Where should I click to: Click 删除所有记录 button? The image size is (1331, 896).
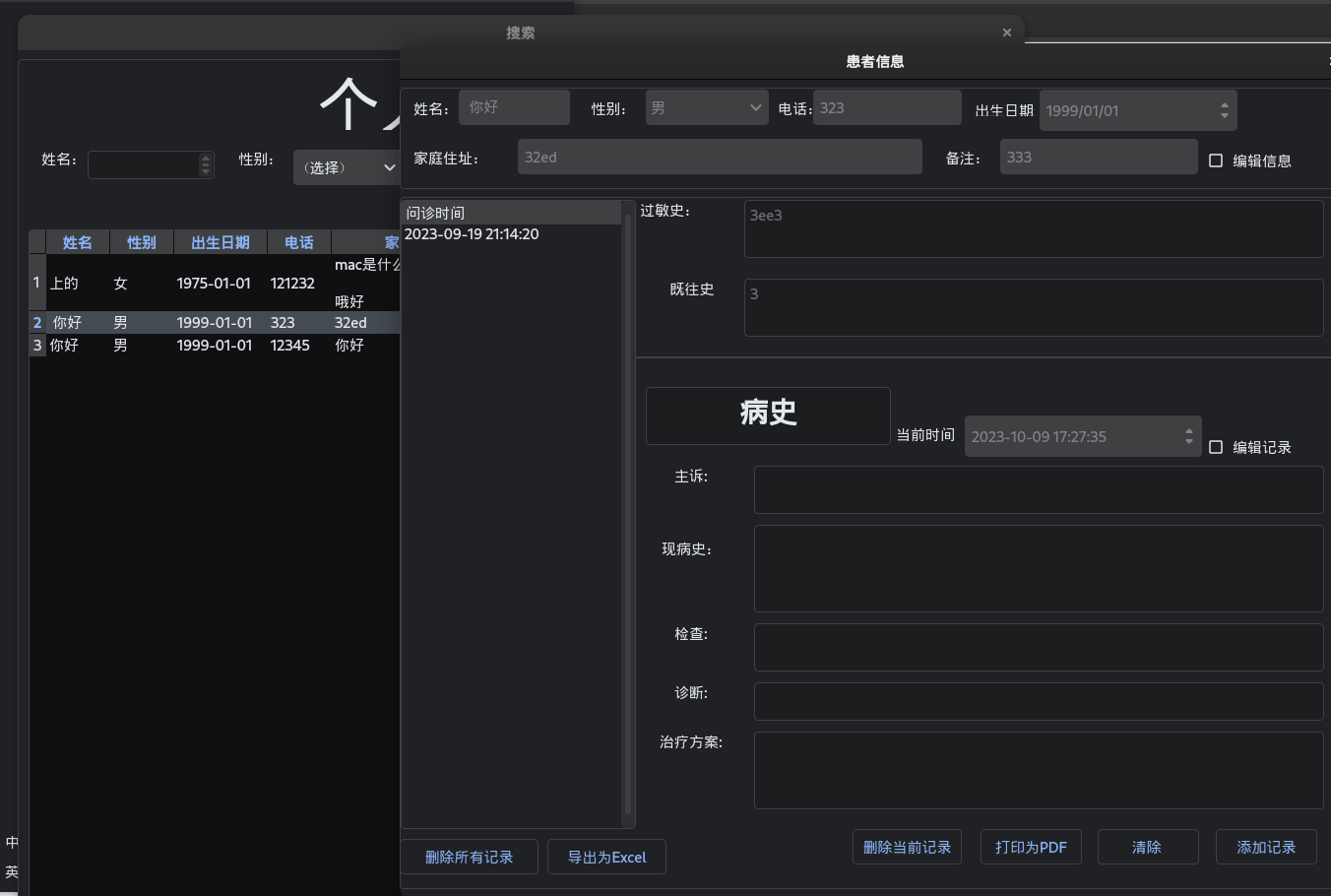(x=470, y=857)
